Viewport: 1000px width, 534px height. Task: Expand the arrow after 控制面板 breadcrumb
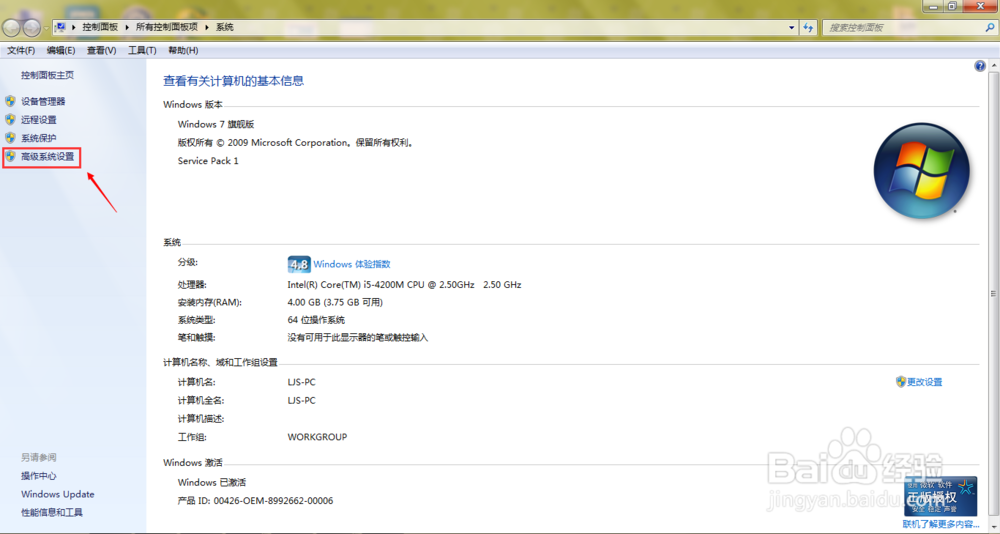click(127, 27)
